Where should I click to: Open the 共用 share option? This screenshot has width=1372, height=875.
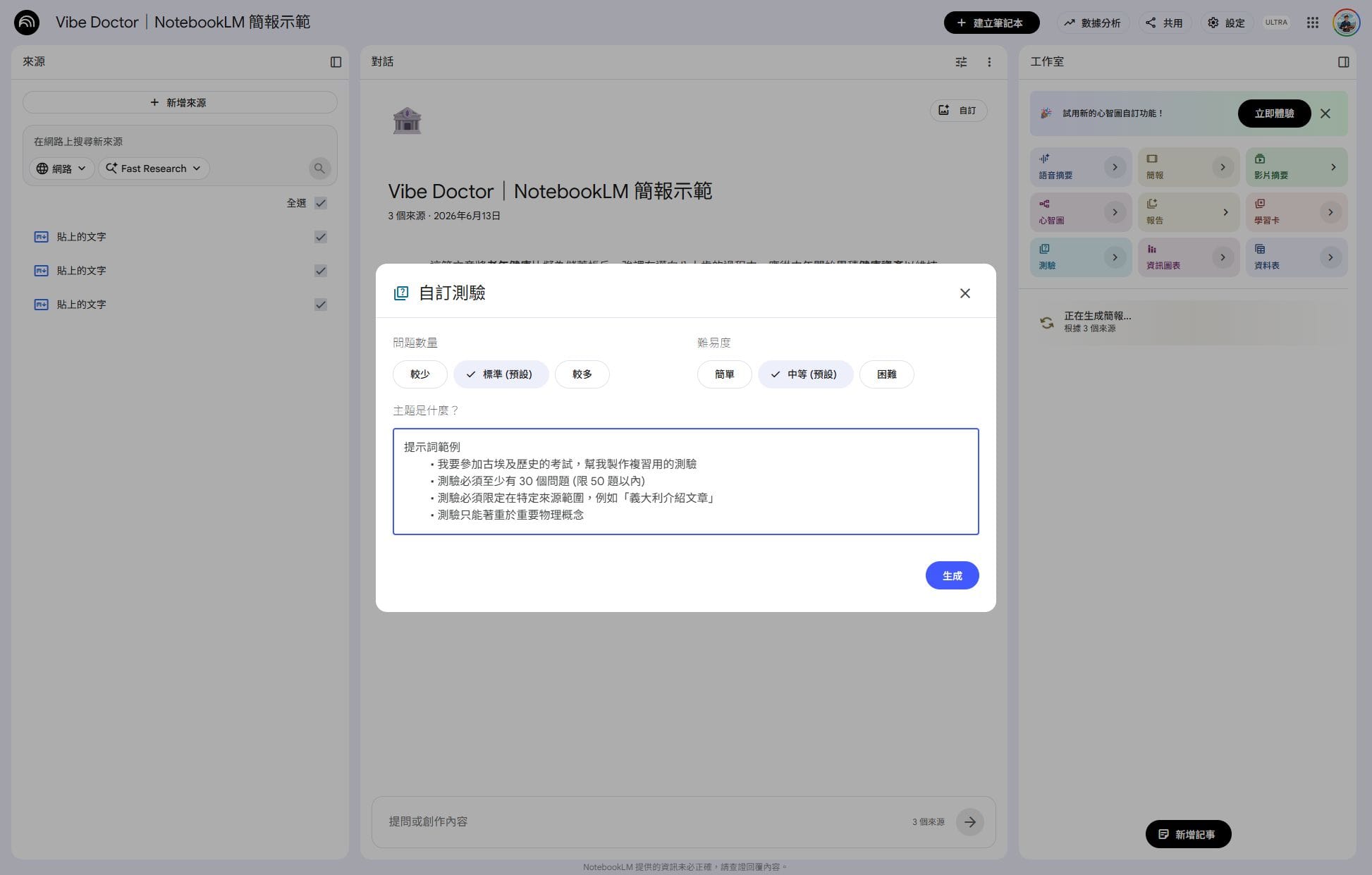click(x=1164, y=23)
